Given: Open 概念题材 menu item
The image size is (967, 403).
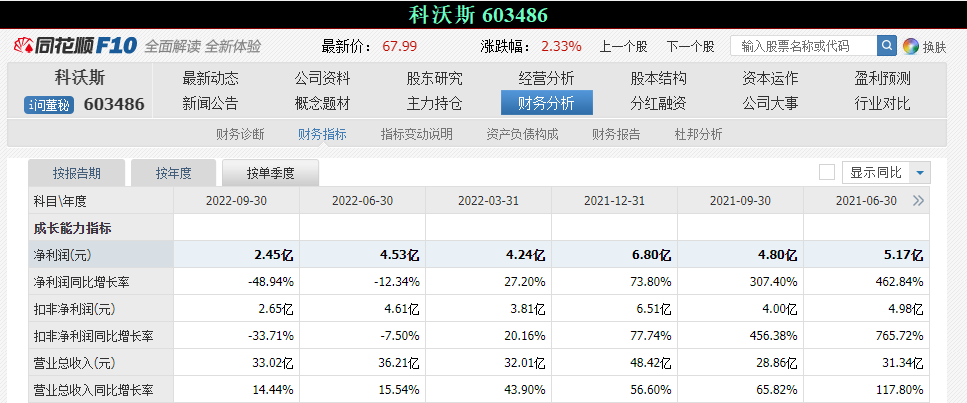Looking at the screenshot, I should (x=323, y=103).
